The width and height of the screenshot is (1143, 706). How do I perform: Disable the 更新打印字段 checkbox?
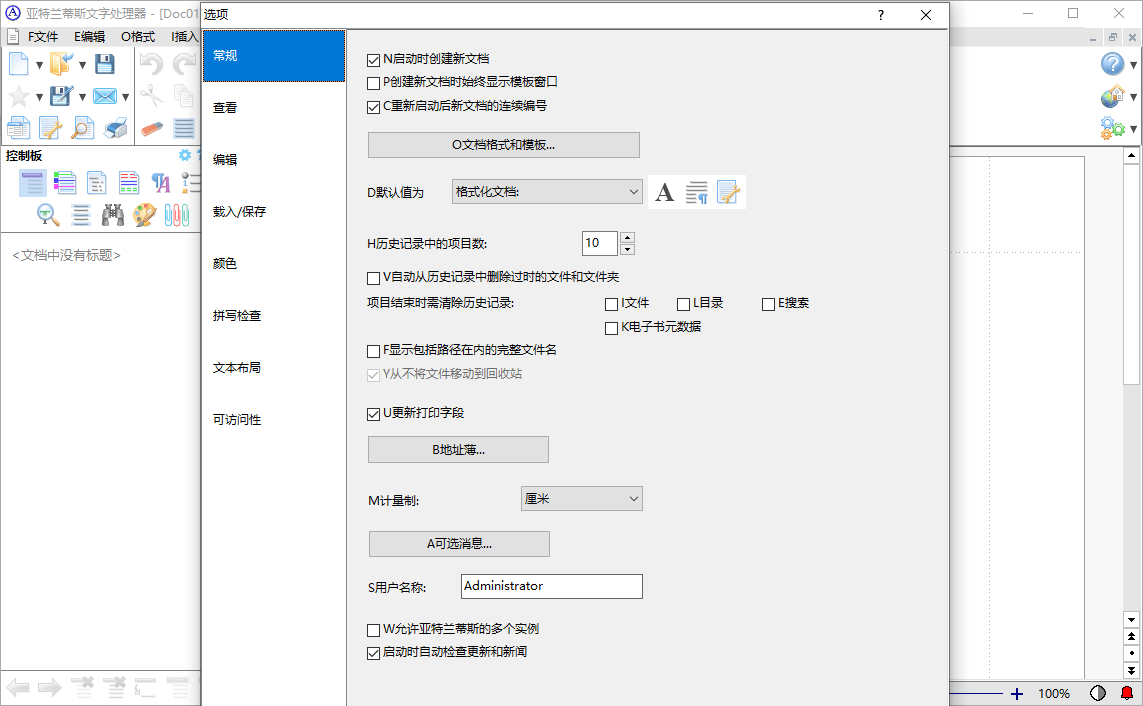(374, 413)
